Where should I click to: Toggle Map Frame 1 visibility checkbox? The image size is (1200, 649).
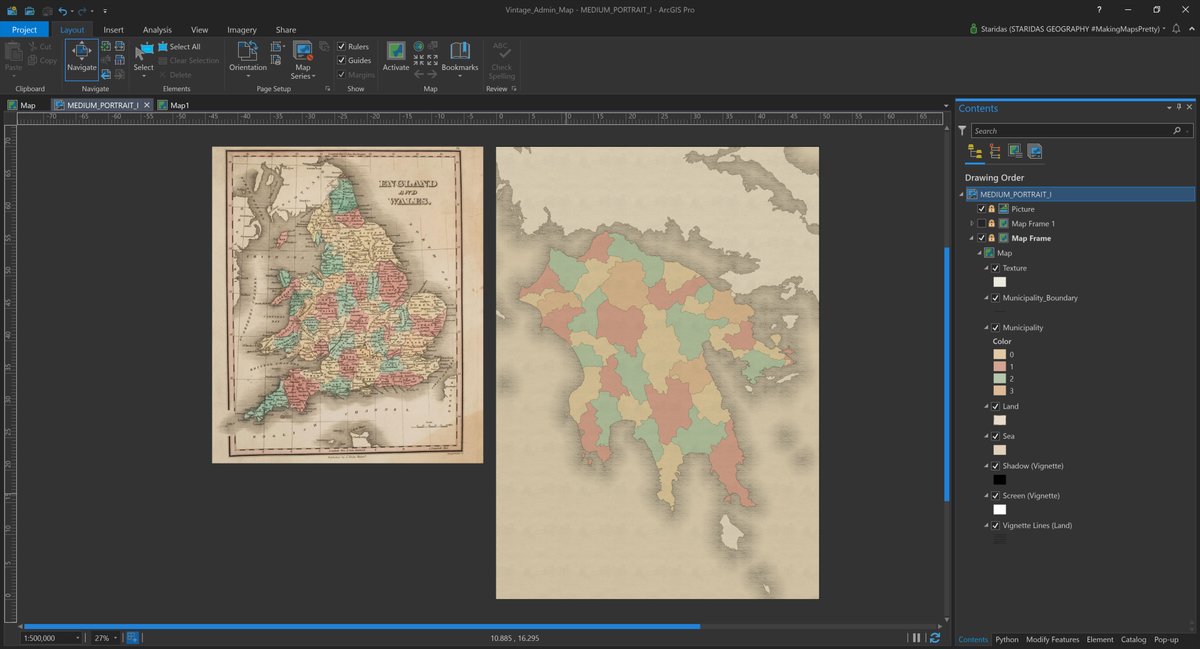(x=981, y=224)
